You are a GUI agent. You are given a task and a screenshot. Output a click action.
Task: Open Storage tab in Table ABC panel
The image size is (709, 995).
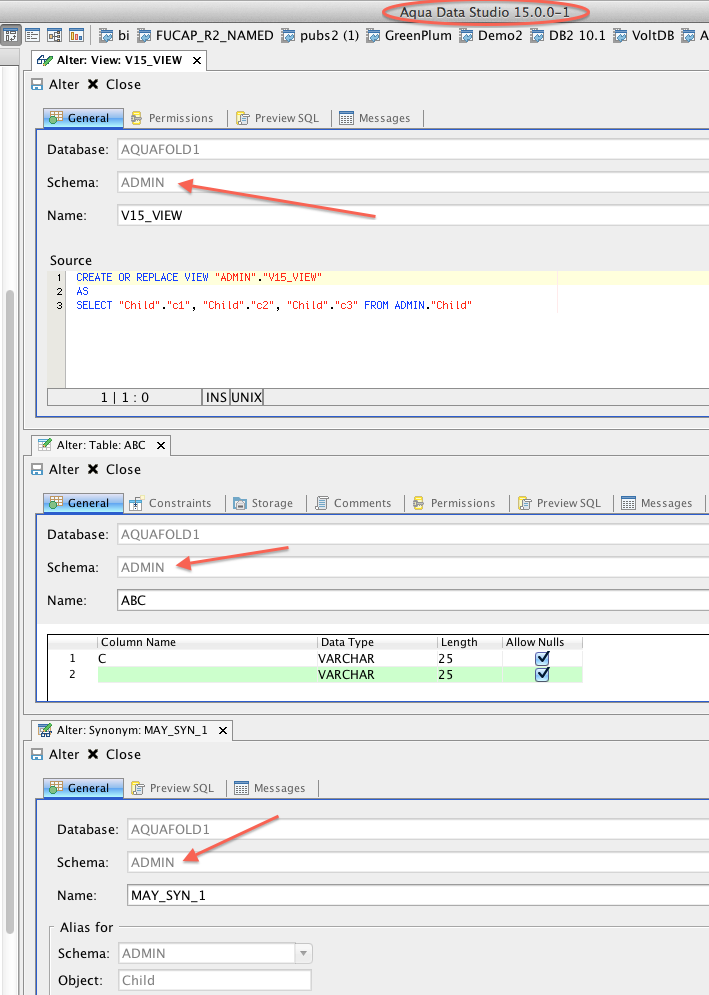pyautogui.click(x=263, y=503)
